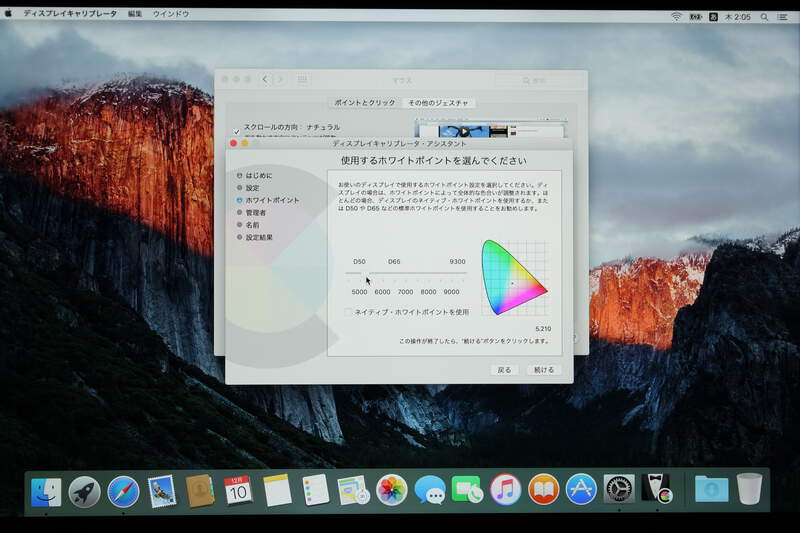
Task: Launch the Photos app in Dock
Action: [x=391, y=489]
